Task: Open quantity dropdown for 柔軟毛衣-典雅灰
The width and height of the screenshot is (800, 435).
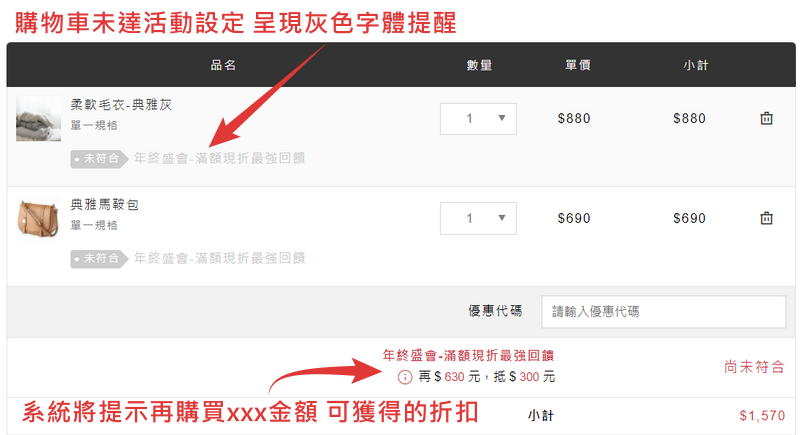Action: pos(478,119)
